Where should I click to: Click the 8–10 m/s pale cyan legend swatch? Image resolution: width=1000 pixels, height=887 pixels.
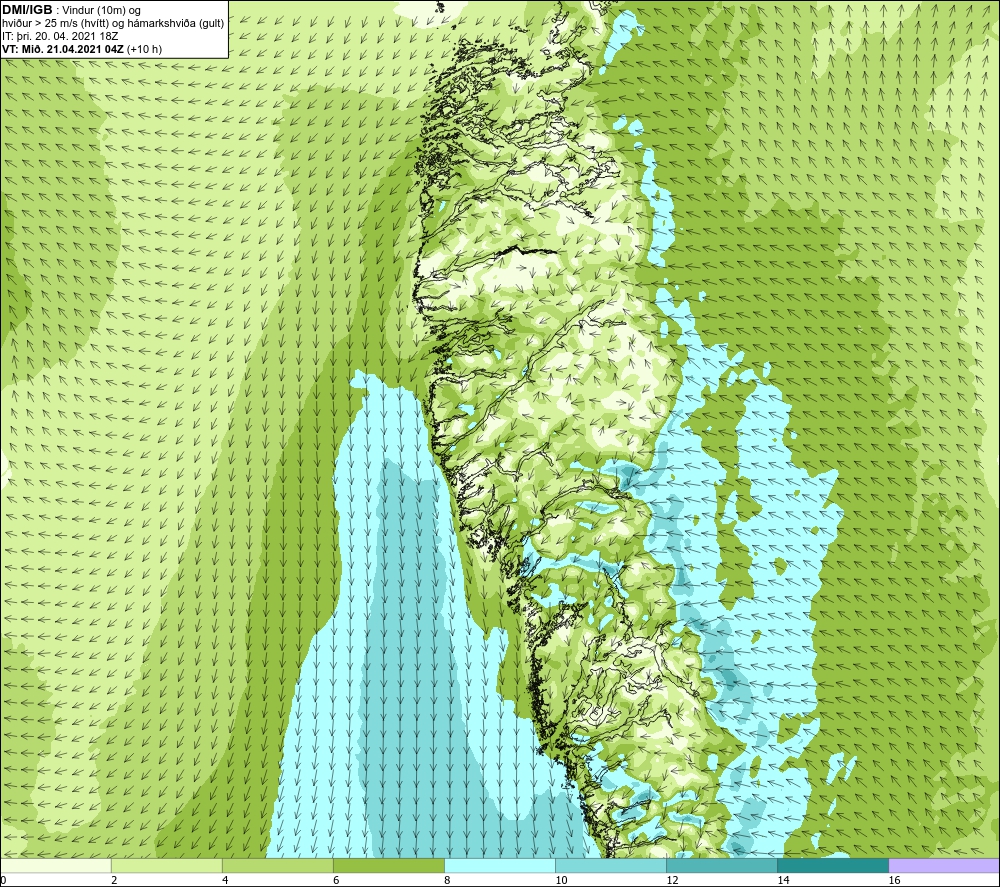(x=499, y=865)
